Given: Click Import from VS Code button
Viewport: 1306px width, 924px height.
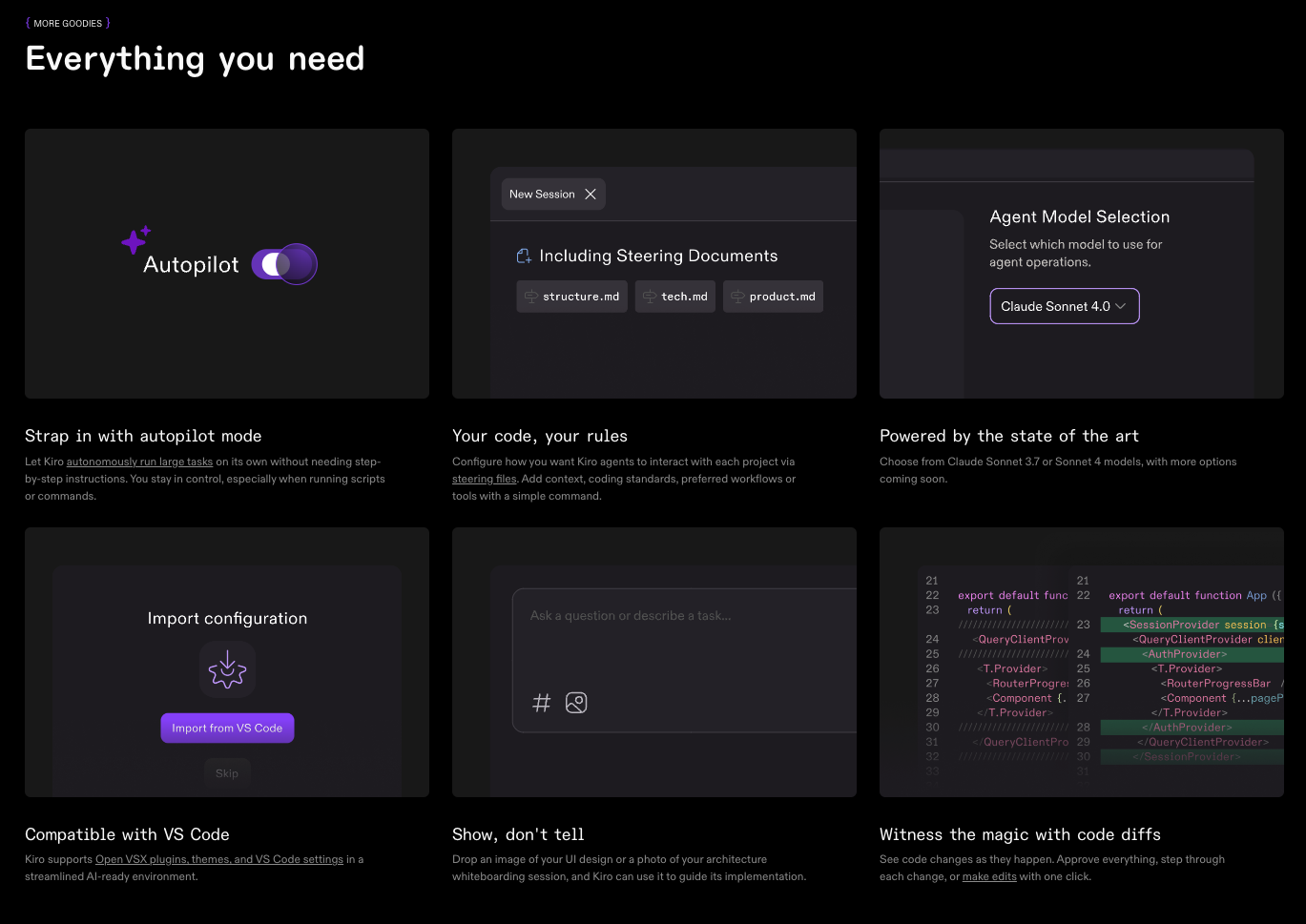Looking at the screenshot, I should (227, 728).
